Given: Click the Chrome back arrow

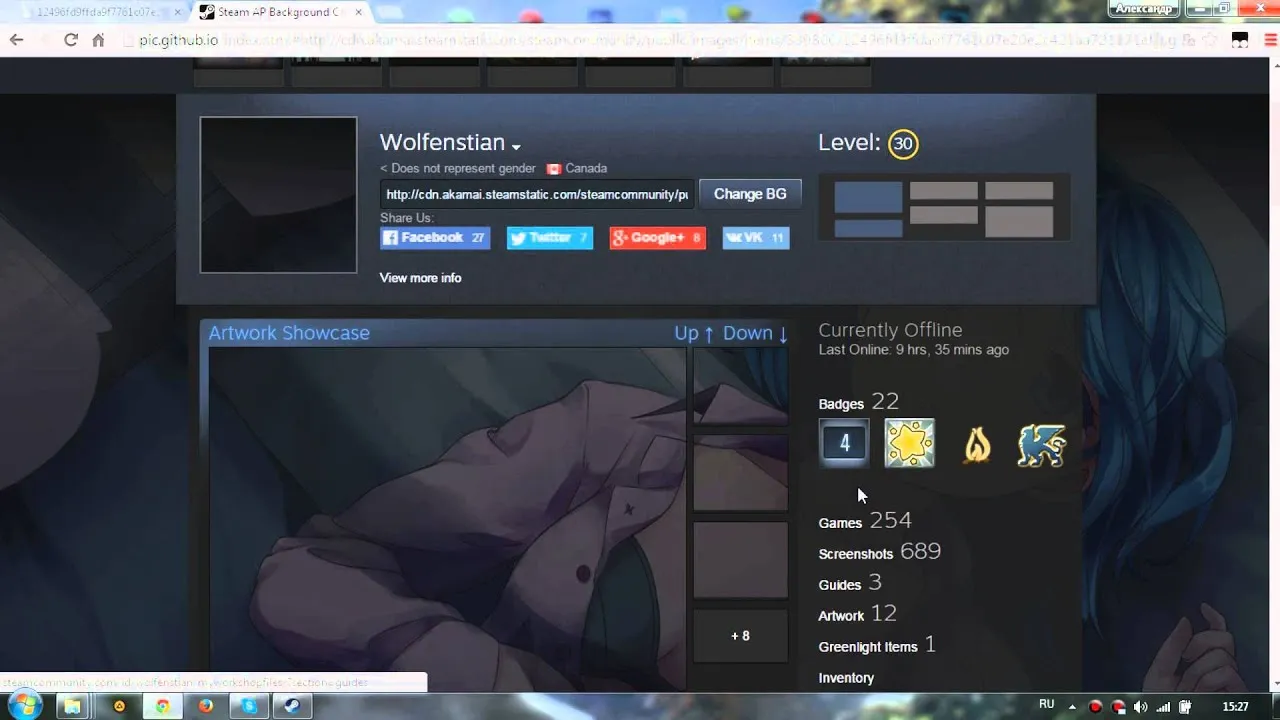Looking at the screenshot, I should [16, 40].
